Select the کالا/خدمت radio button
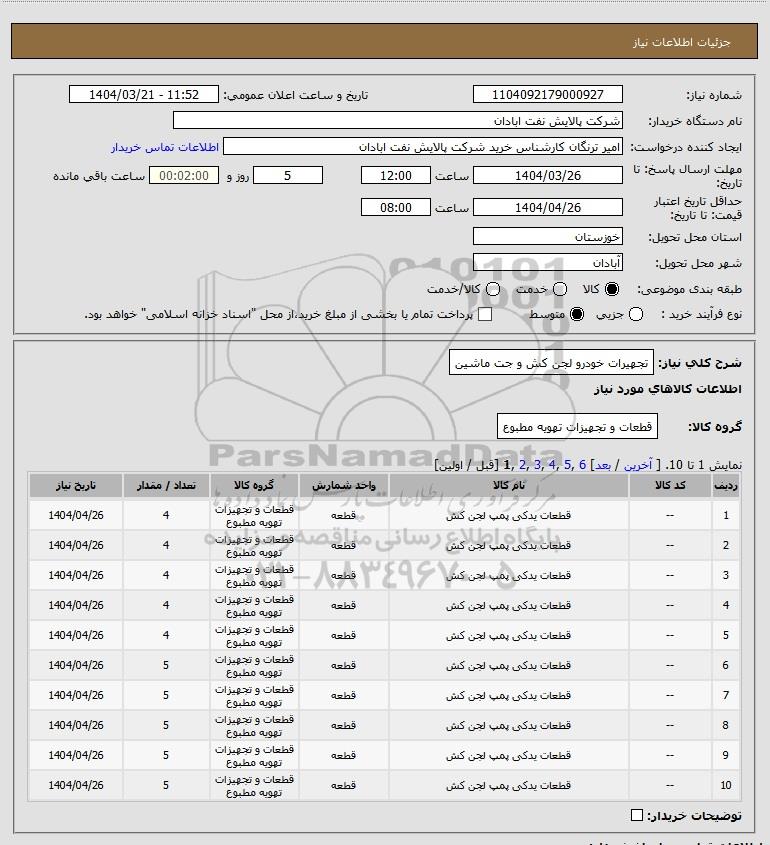The height and width of the screenshot is (845, 770). (492, 289)
